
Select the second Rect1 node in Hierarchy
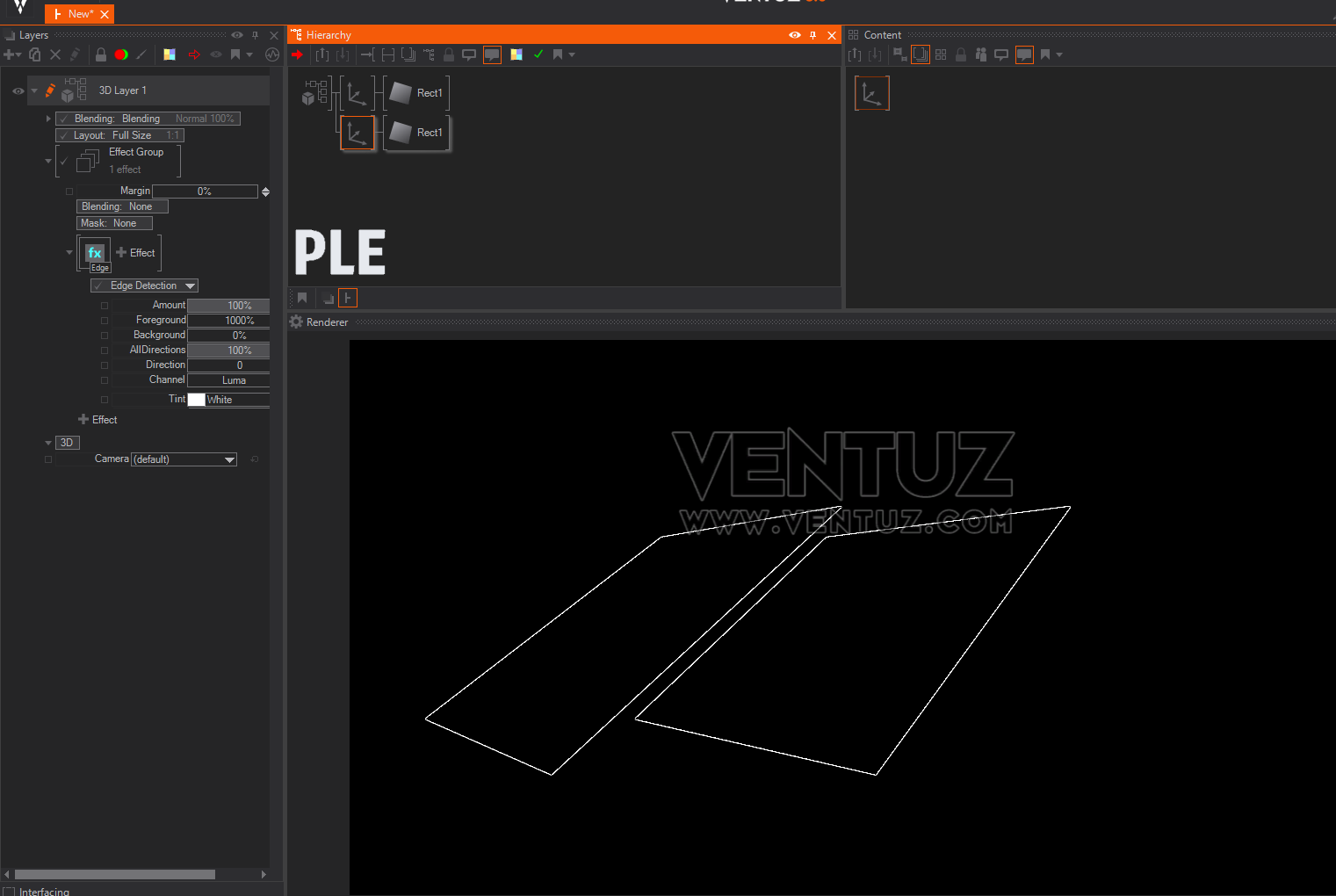(417, 133)
